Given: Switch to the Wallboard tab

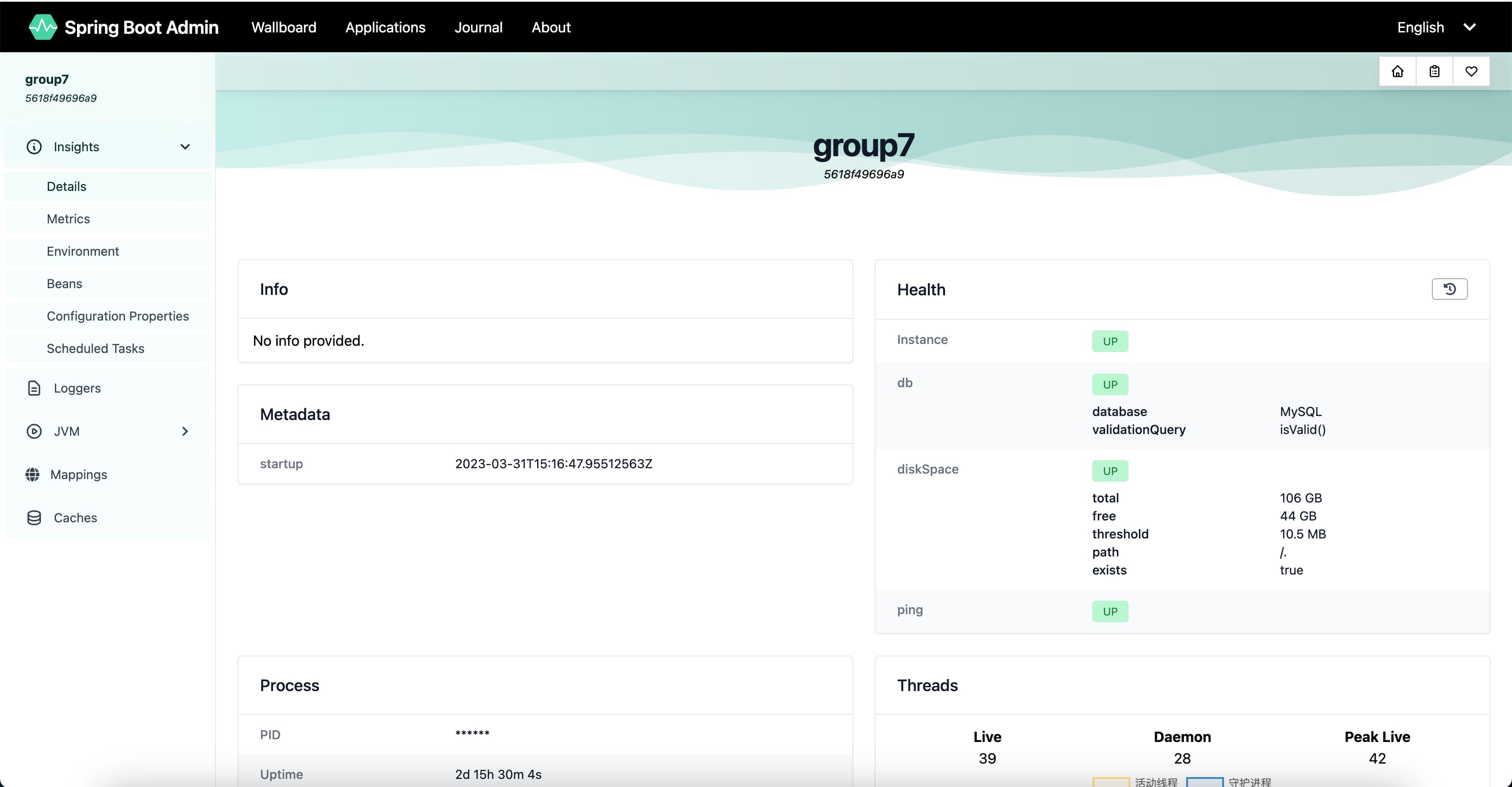Looking at the screenshot, I should tap(283, 27).
